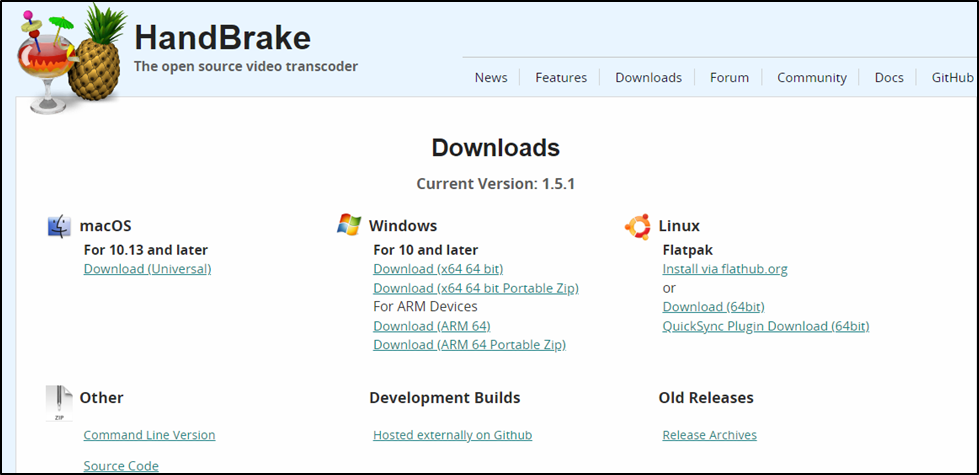Click the Windows flag icon
The width and height of the screenshot is (979, 475).
348,225
